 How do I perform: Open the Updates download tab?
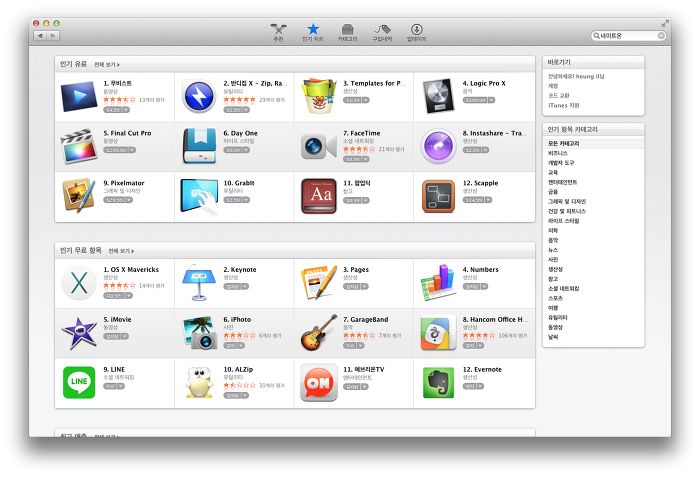tap(417, 33)
